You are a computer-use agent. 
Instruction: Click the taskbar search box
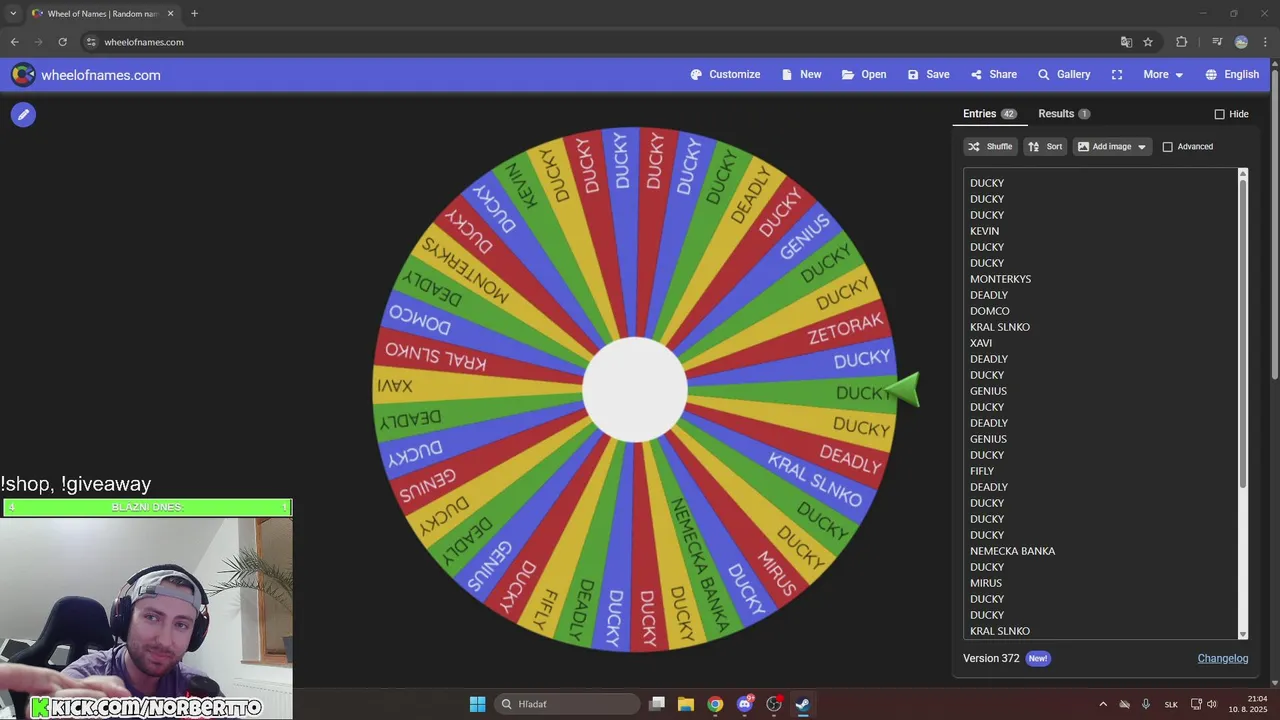(568, 704)
